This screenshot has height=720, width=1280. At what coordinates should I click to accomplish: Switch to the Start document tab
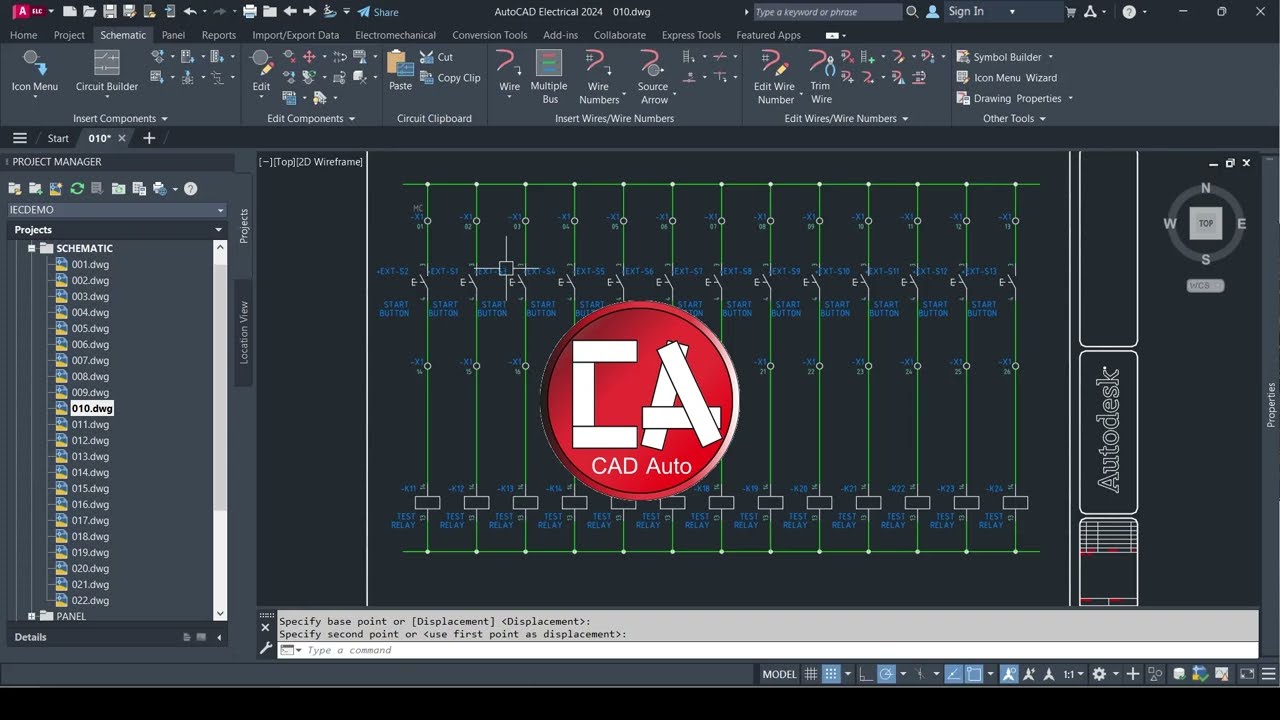click(x=58, y=138)
